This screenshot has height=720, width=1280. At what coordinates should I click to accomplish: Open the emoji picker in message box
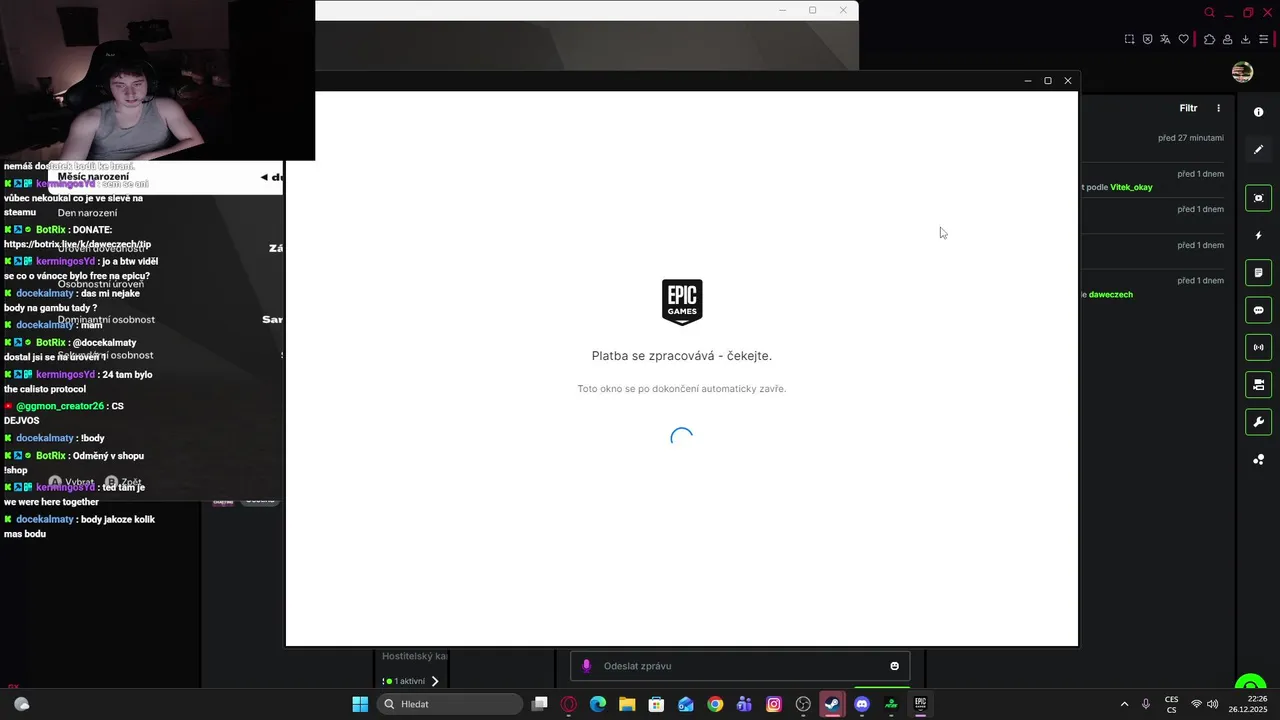(x=895, y=666)
